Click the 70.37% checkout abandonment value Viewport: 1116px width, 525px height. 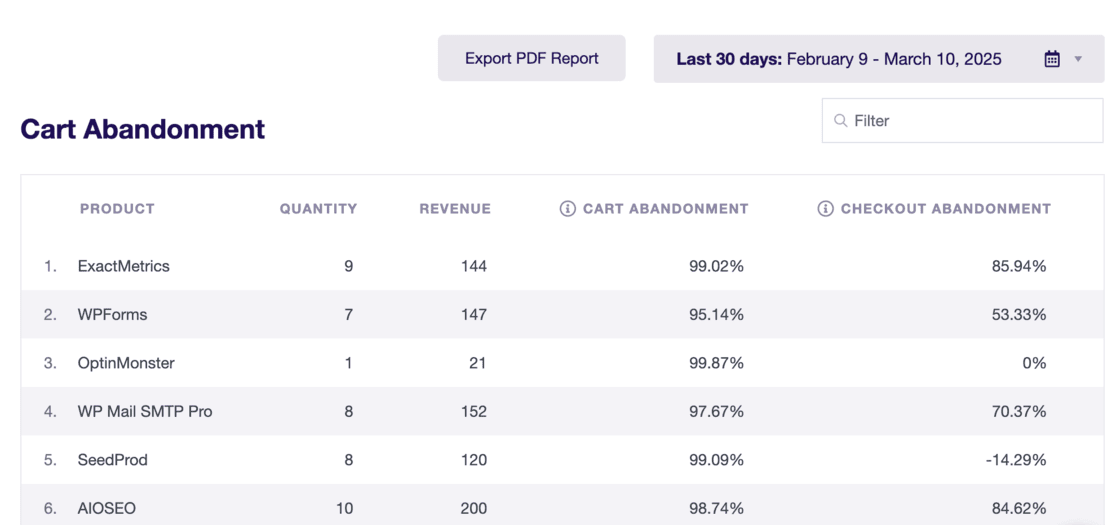point(1018,411)
